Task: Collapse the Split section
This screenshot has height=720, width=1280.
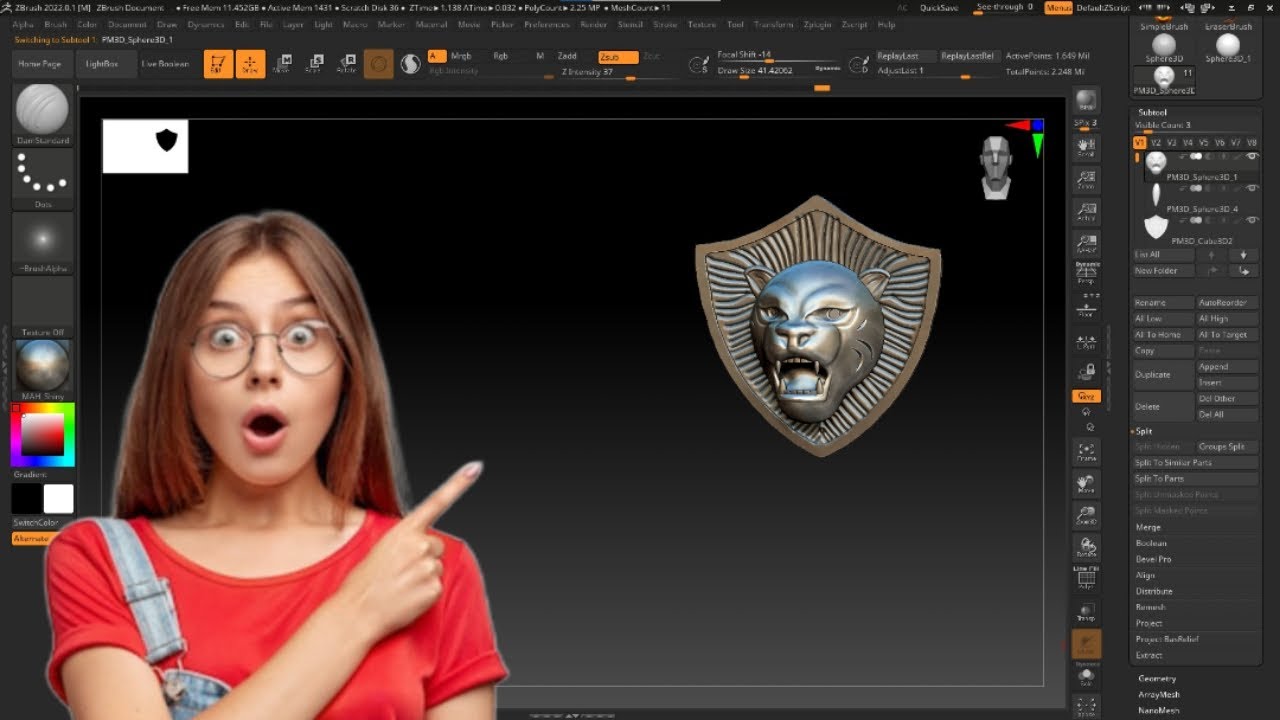Action: [1144, 431]
